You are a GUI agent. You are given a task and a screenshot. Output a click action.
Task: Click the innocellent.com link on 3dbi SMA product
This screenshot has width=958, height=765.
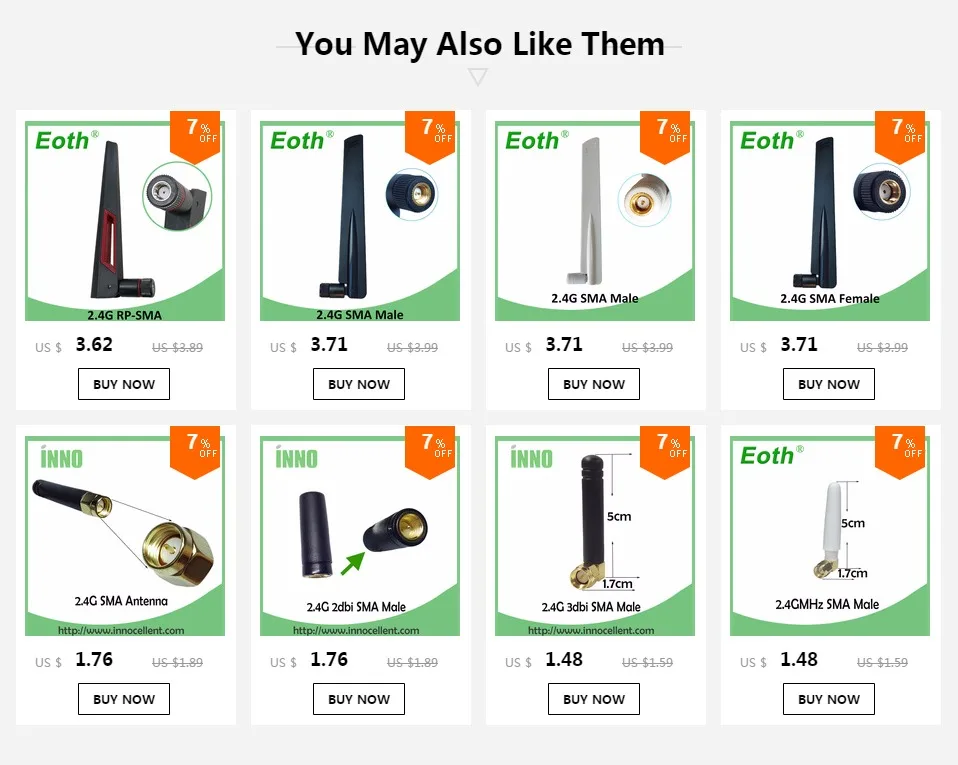coord(591,630)
